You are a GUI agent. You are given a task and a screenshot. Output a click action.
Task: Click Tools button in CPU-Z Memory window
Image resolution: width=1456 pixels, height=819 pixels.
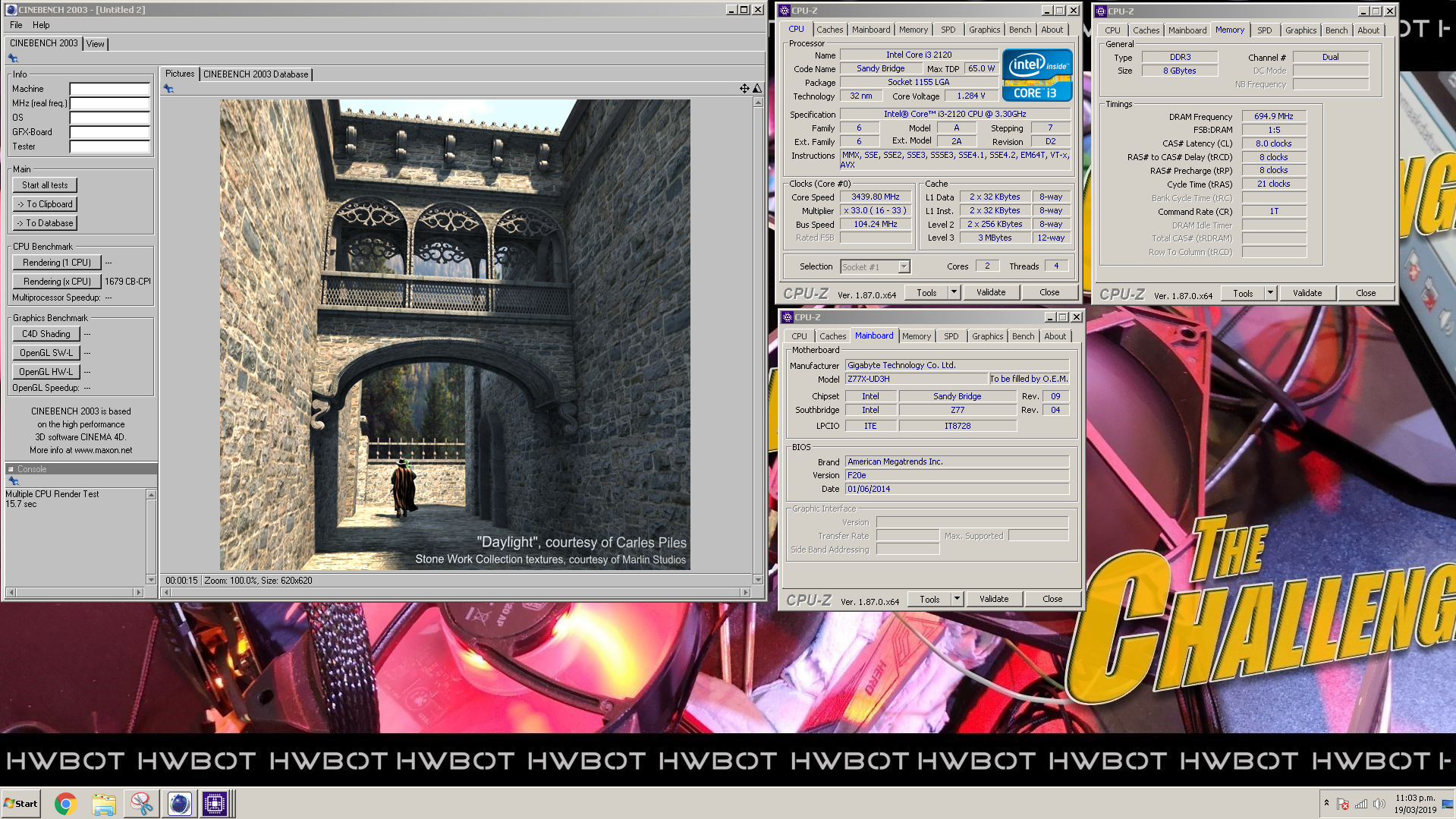click(x=1243, y=293)
